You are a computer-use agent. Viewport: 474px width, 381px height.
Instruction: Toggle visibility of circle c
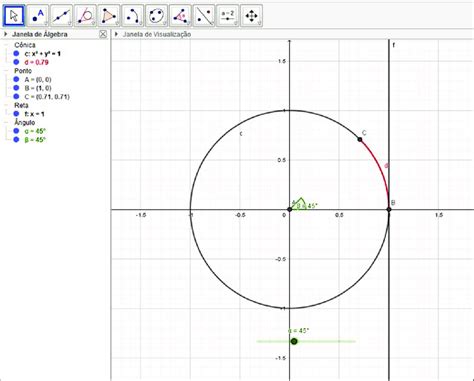(x=16, y=53)
